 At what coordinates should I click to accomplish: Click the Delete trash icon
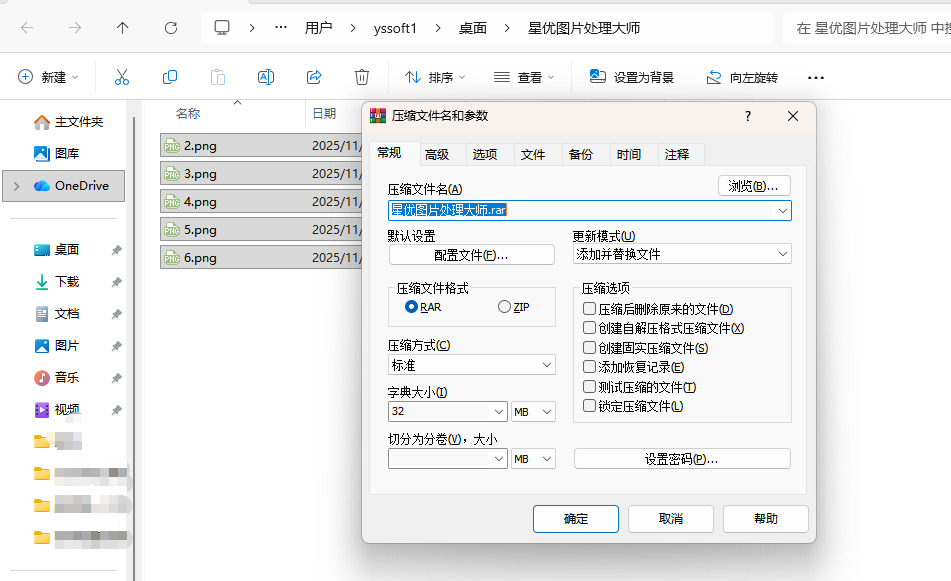[362, 77]
